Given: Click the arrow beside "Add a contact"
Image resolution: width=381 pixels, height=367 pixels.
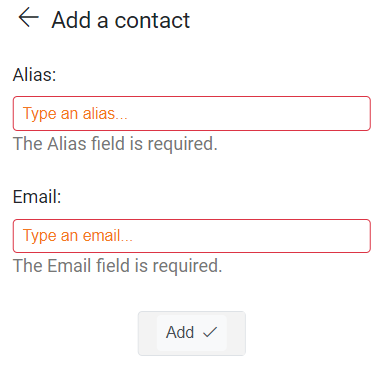Looking at the screenshot, I should coord(28,17).
